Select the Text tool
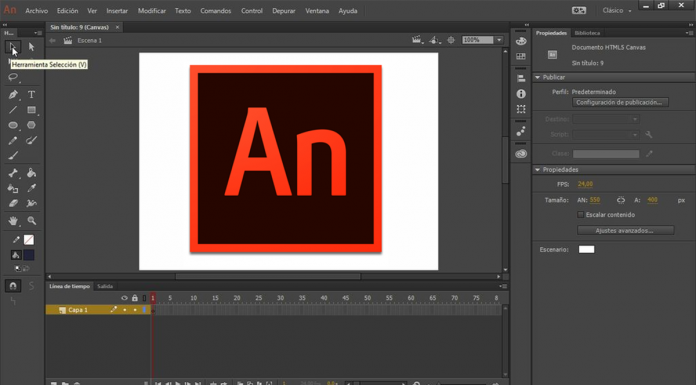 tap(31, 94)
